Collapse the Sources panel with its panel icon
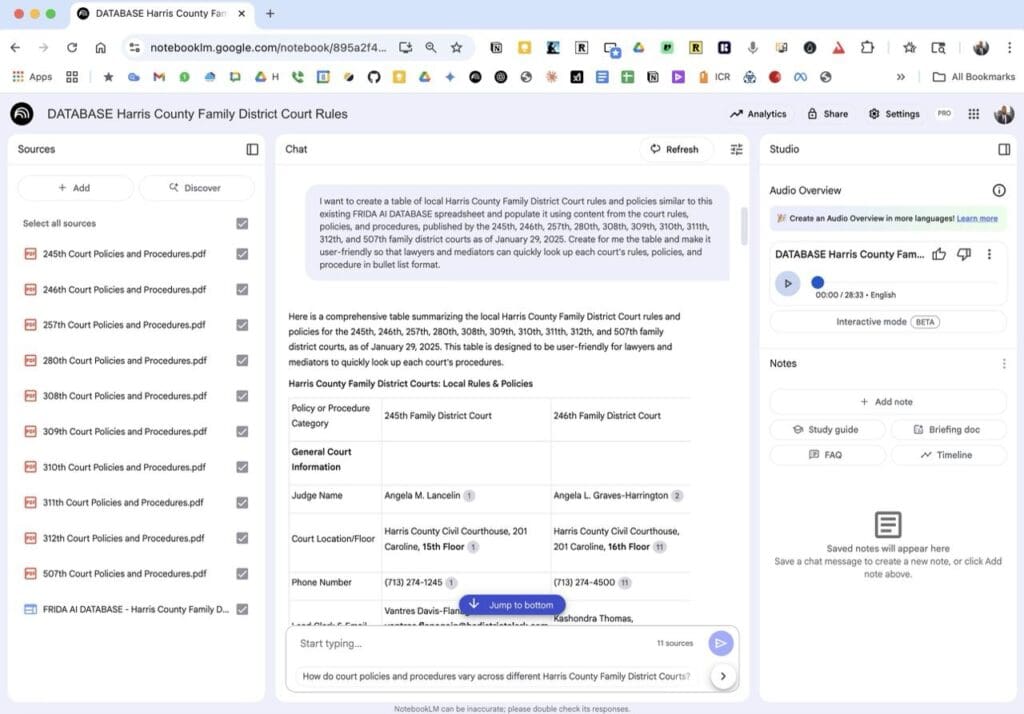Viewport: 1024px width, 714px height. [x=253, y=149]
